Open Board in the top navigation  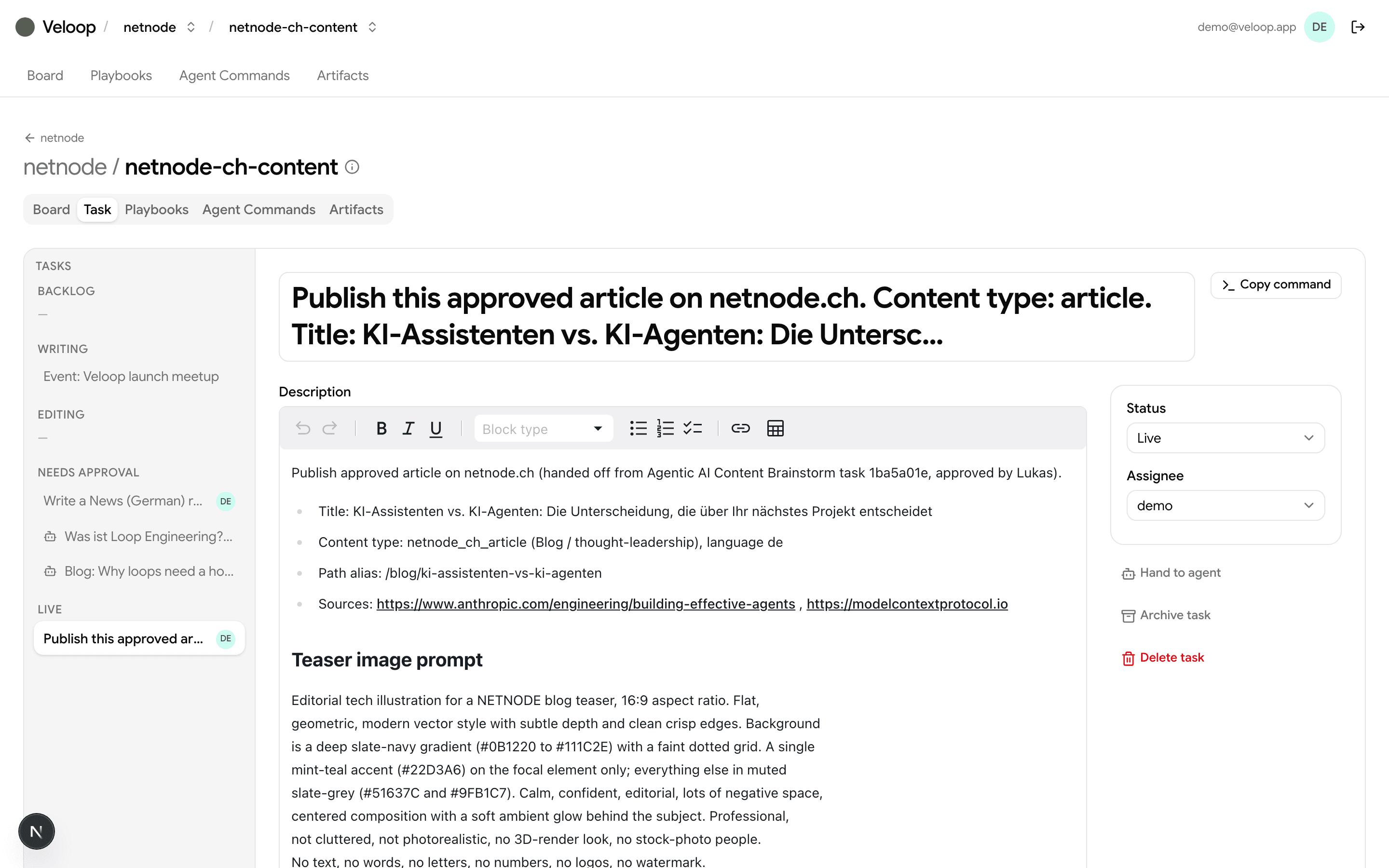(x=45, y=75)
